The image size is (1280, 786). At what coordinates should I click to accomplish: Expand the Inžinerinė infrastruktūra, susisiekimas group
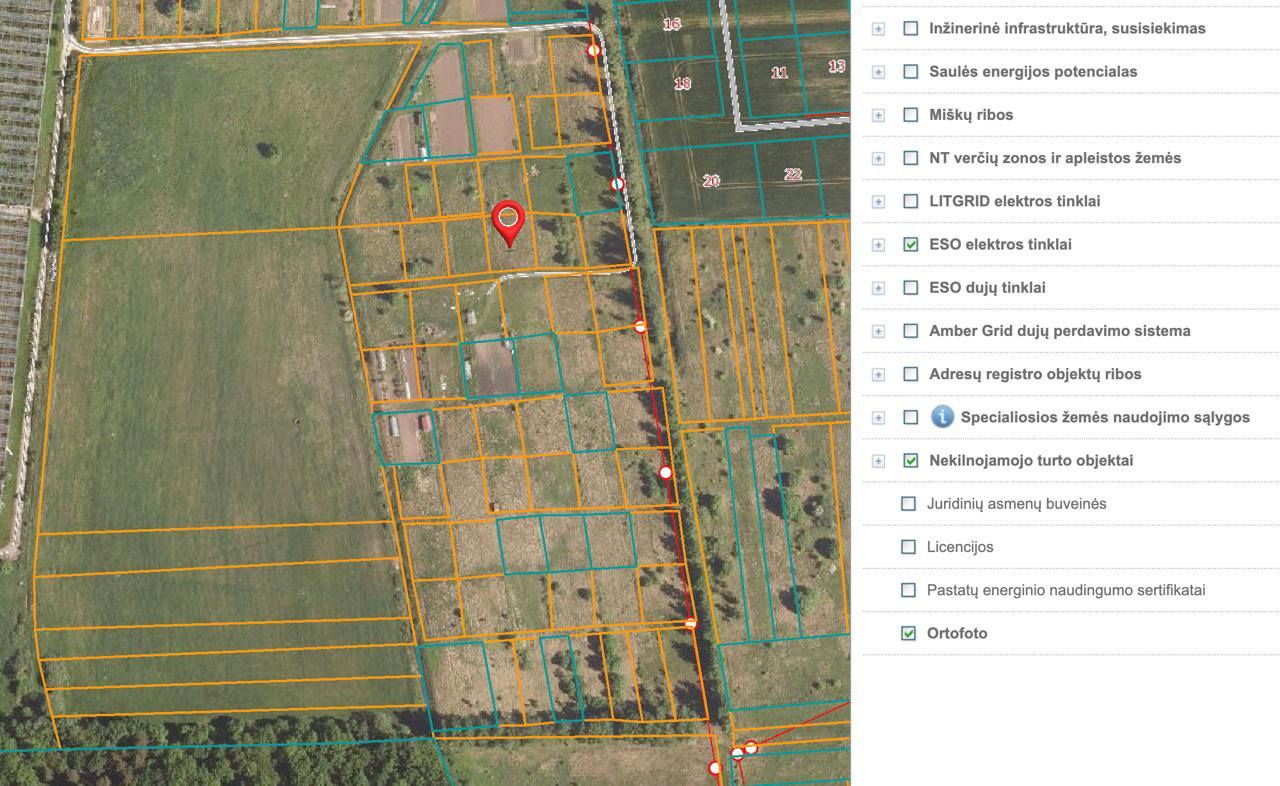pyautogui.click(x=878, y=29)
